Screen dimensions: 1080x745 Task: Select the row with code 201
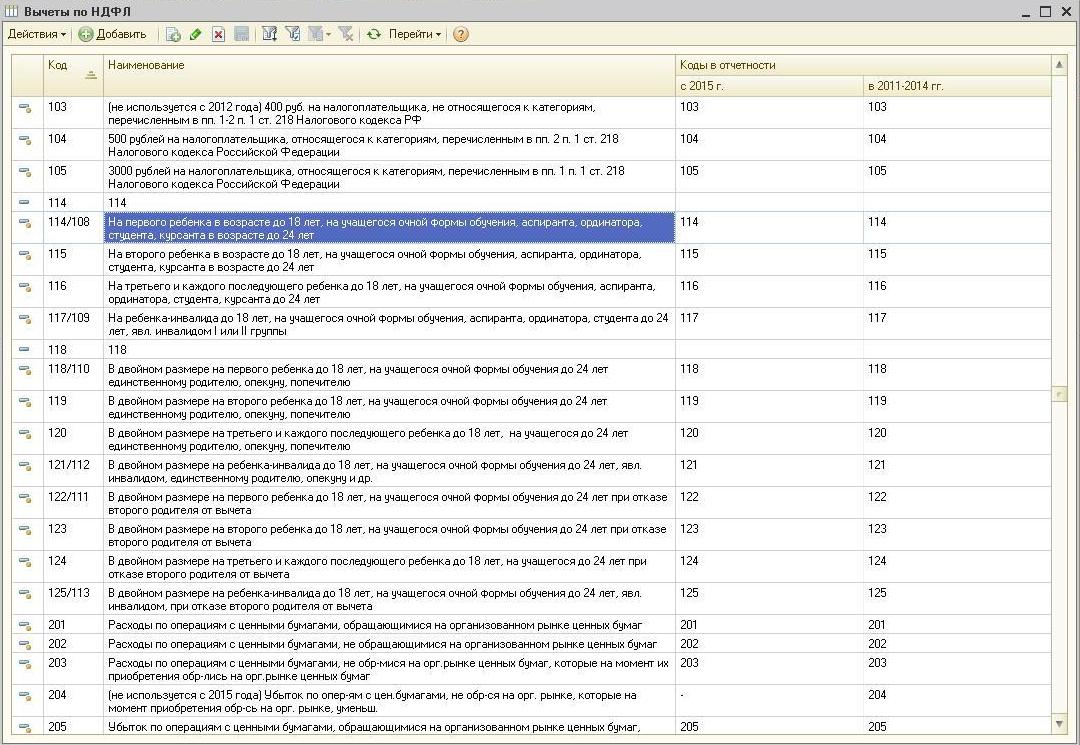pyautogui.click(x=58, y=625)
